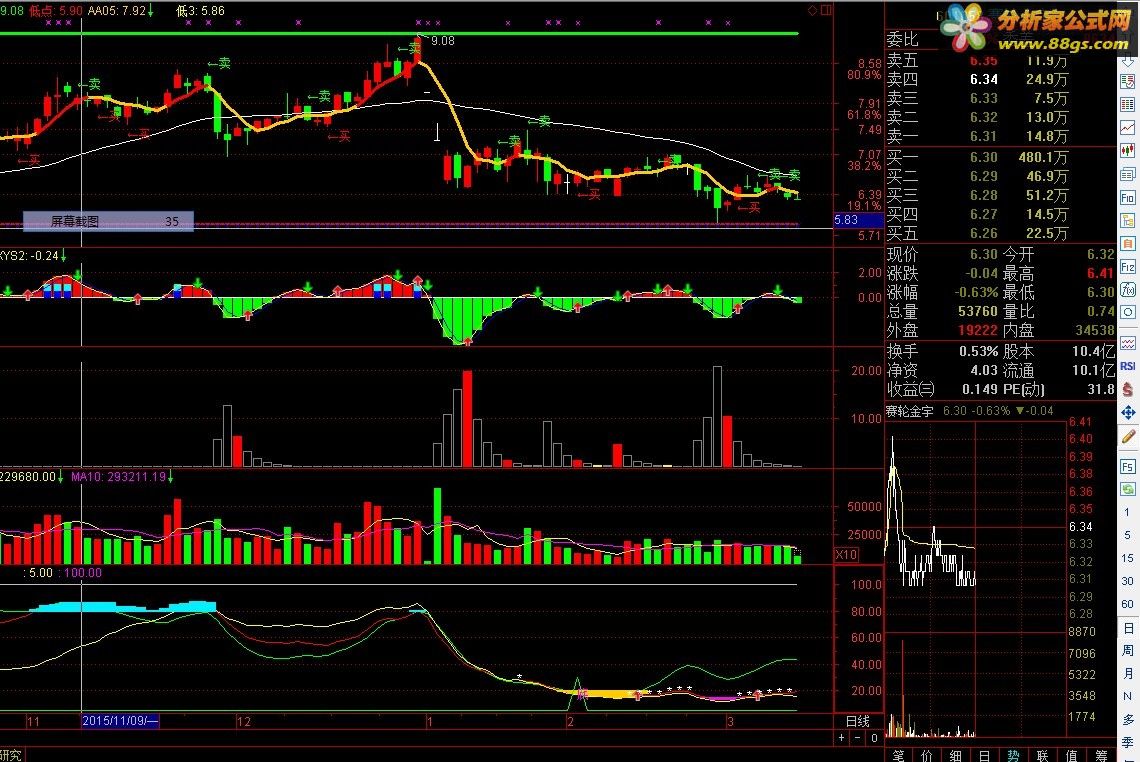Click the red window square icon at chart top-right
This screenshot has height=762, width=1140.
826,10
